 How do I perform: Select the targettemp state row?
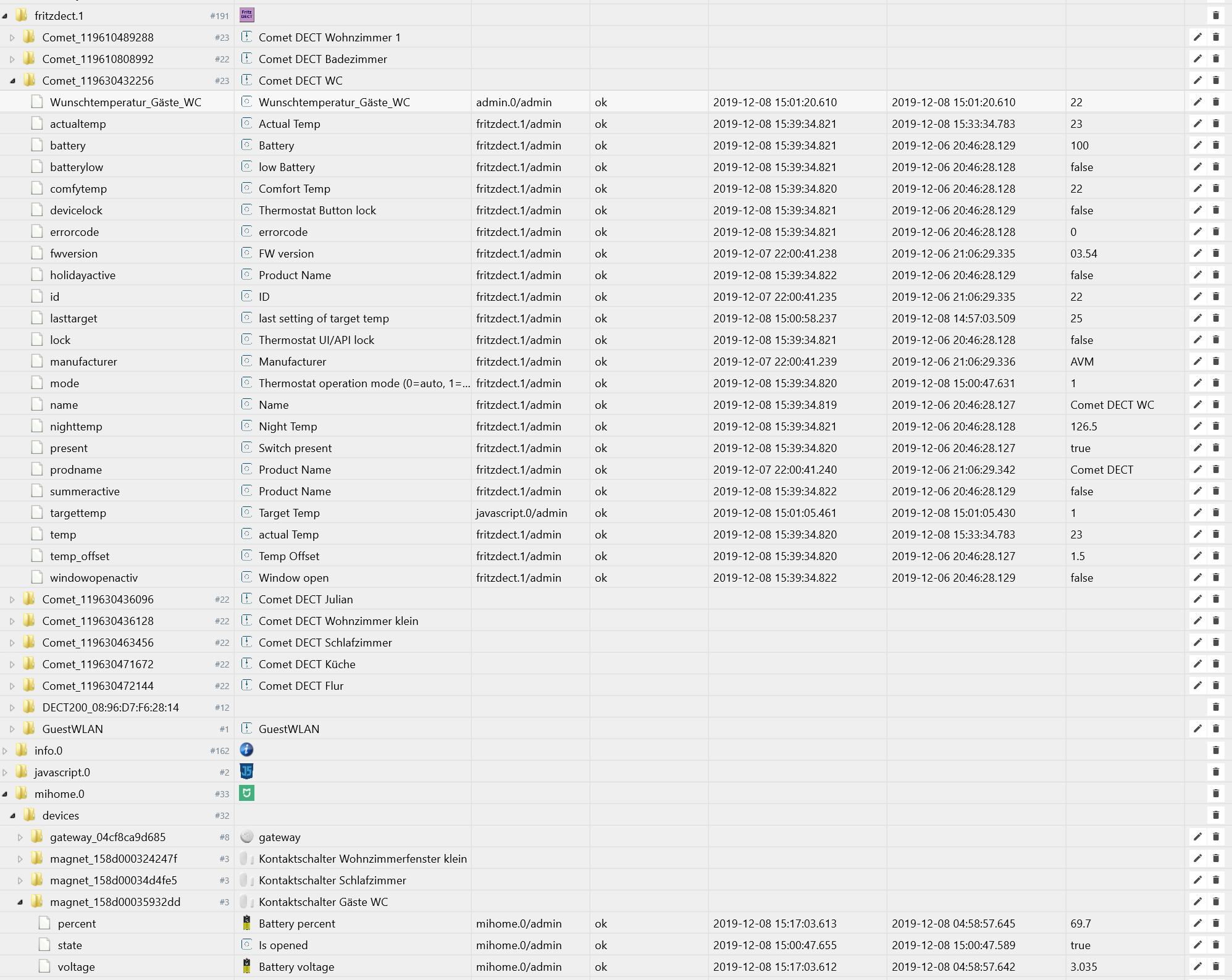click(x=78, y=513)
